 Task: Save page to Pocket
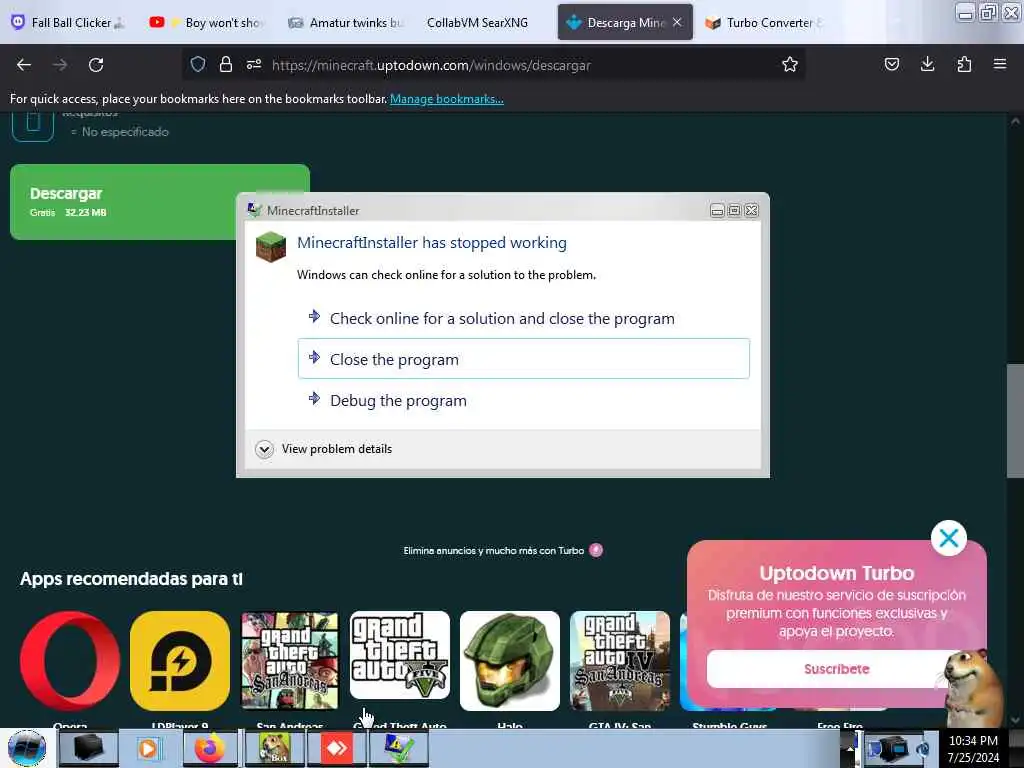click(x=891, y=65)
